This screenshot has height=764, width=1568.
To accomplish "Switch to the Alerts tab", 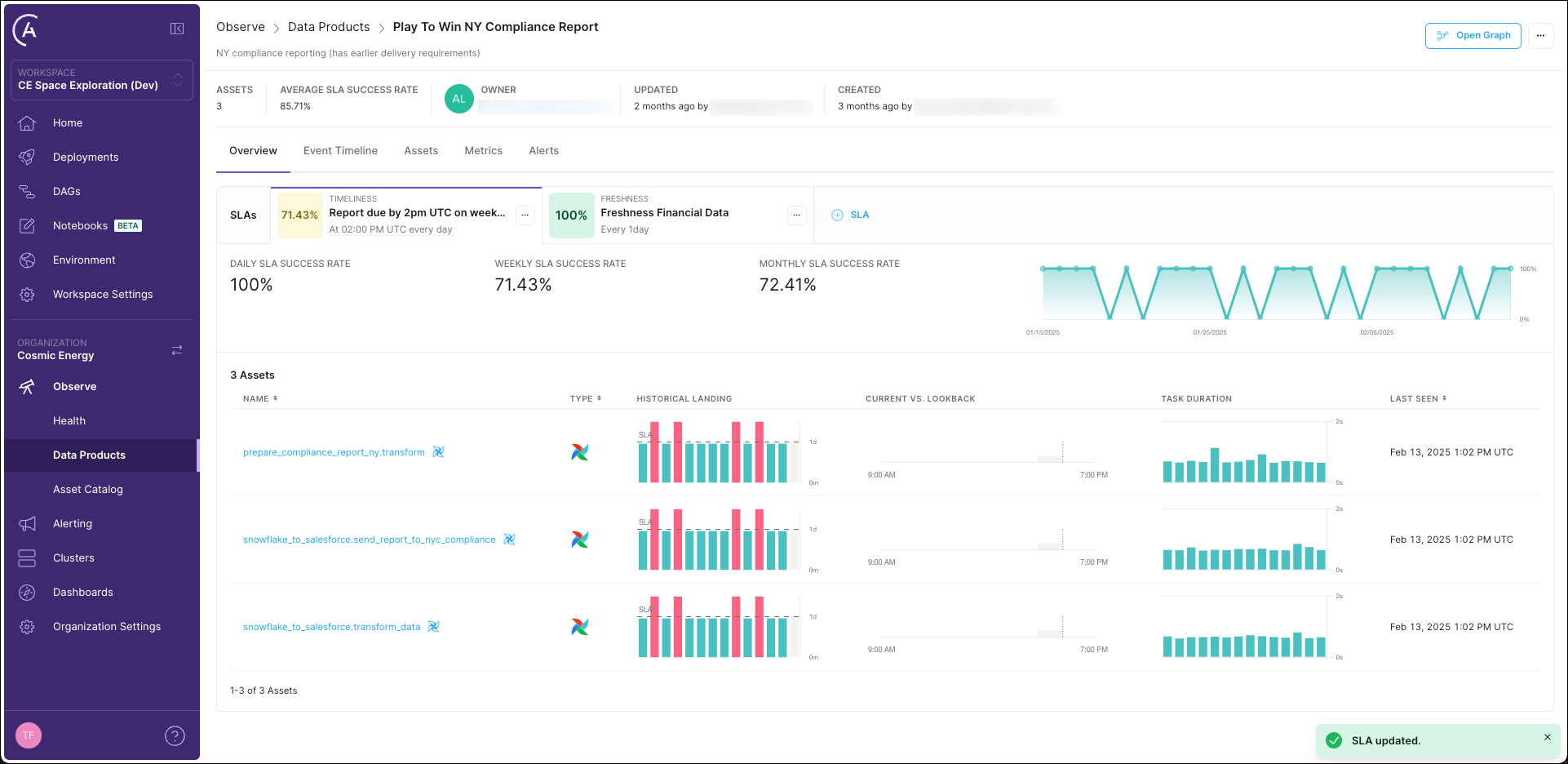I will click(x=543, y=151).
